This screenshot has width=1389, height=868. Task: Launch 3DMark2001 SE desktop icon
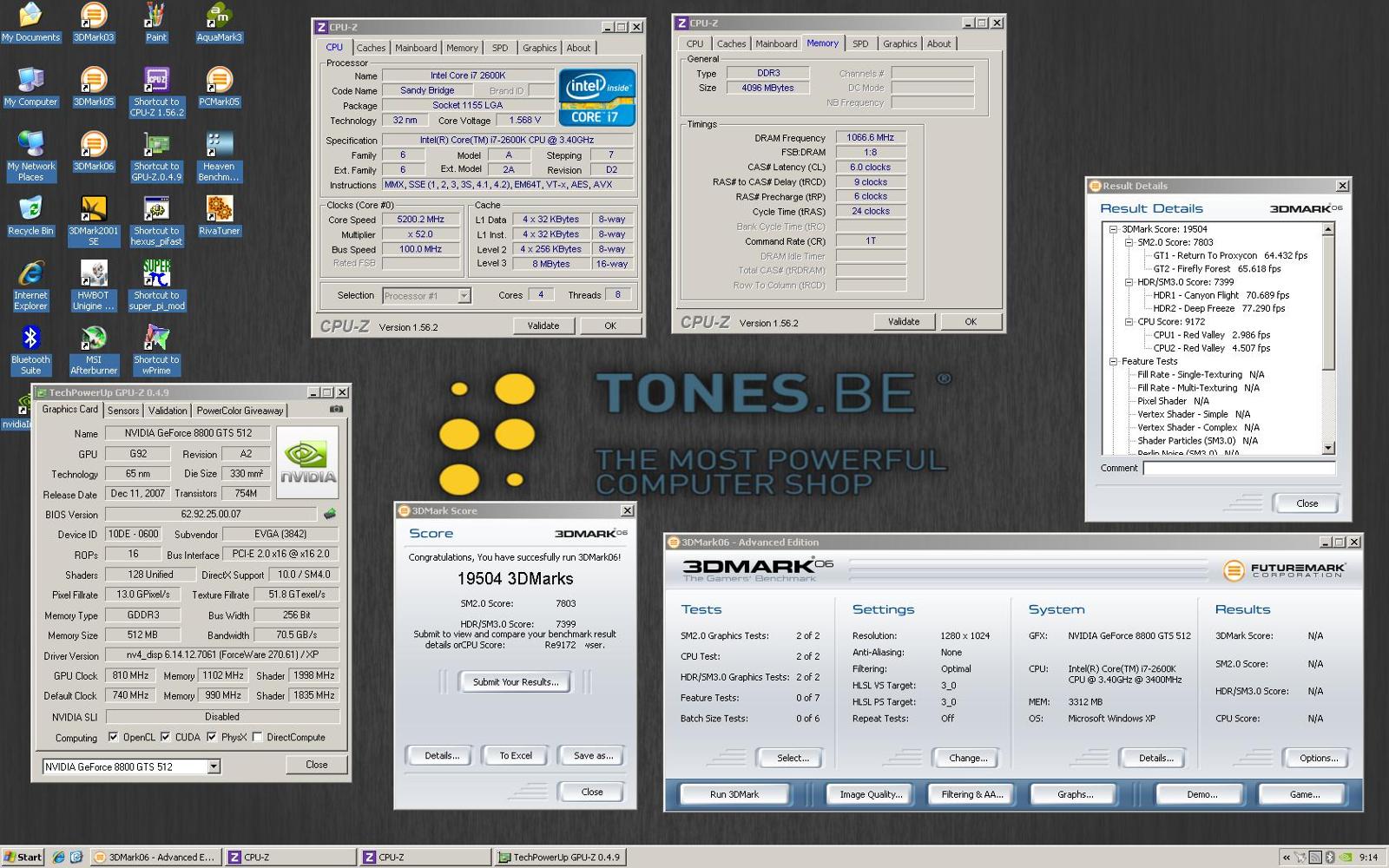[x=93, y=220]
